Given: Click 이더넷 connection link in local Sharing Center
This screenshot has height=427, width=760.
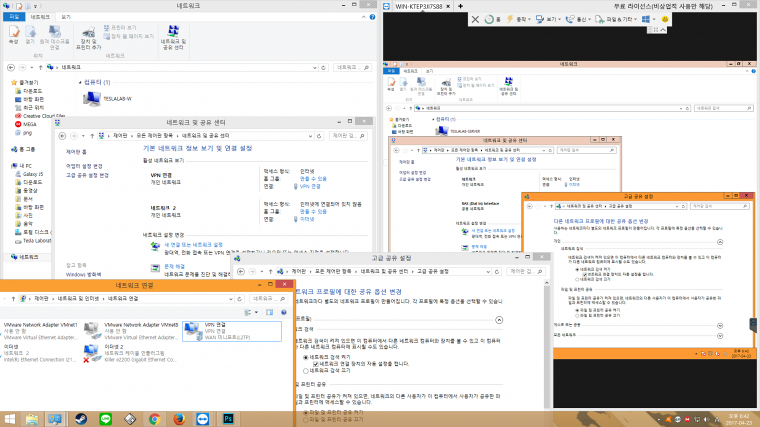Looking at the screenshot, I should (307, 220).
